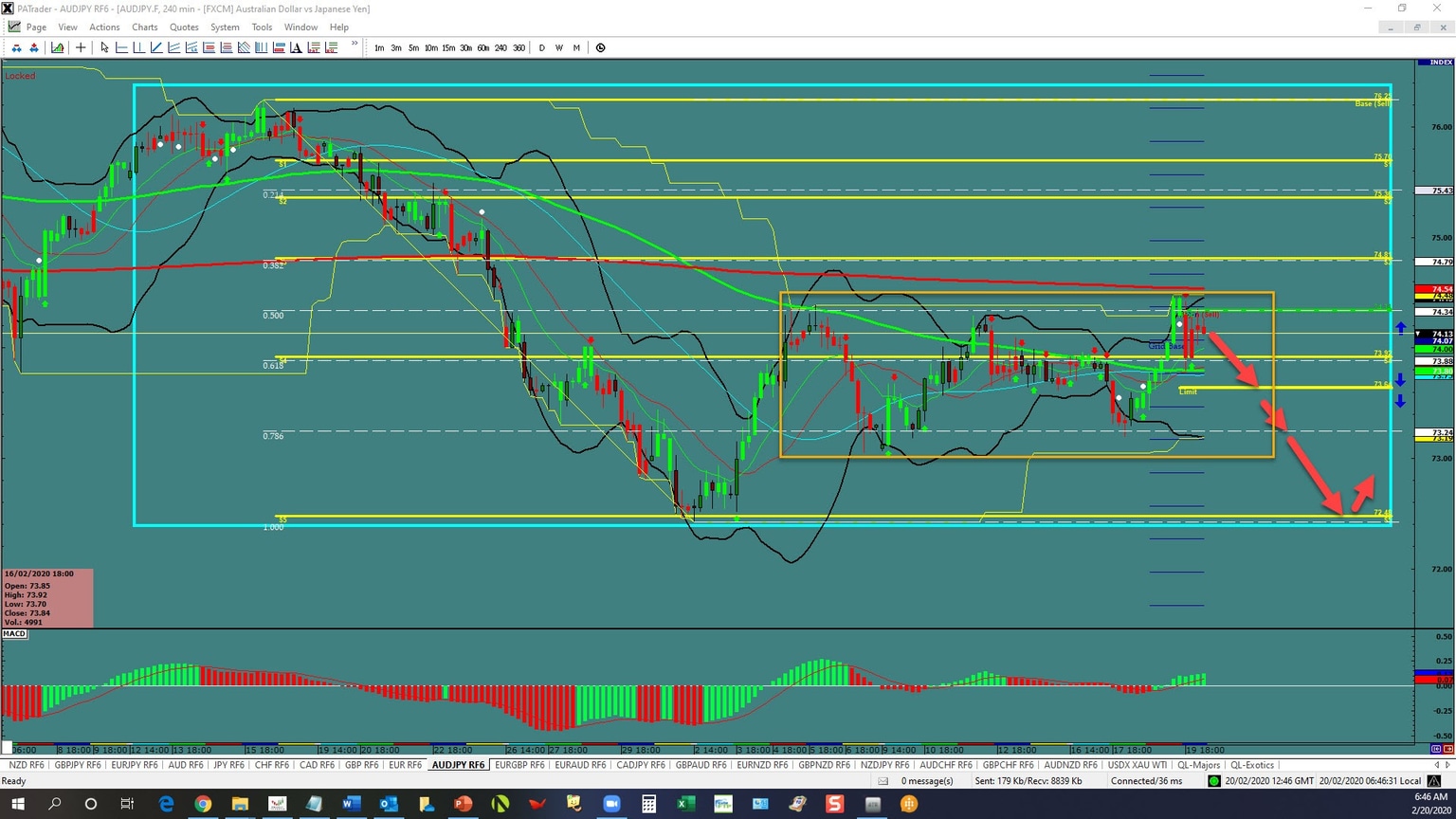Click the clock icon in the toolbar

click(x=599, y=47)
